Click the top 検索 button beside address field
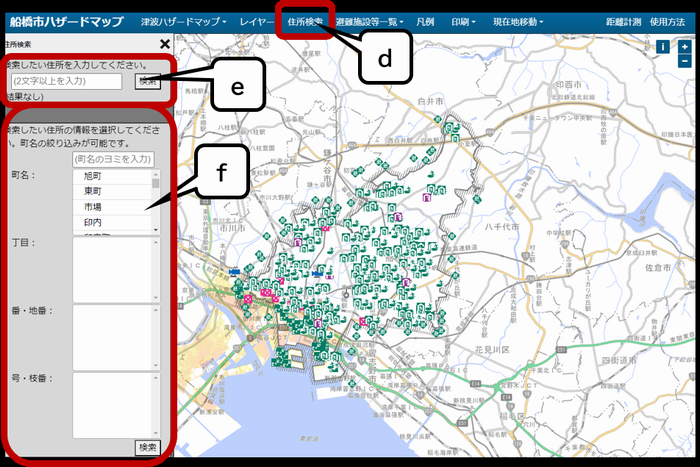The image size is (700, 467). coord(148,81)
